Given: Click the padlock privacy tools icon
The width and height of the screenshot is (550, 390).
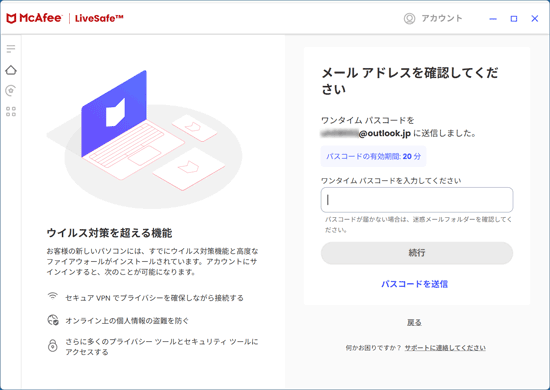Looking at the screenshot, I should tap(53, 345).
